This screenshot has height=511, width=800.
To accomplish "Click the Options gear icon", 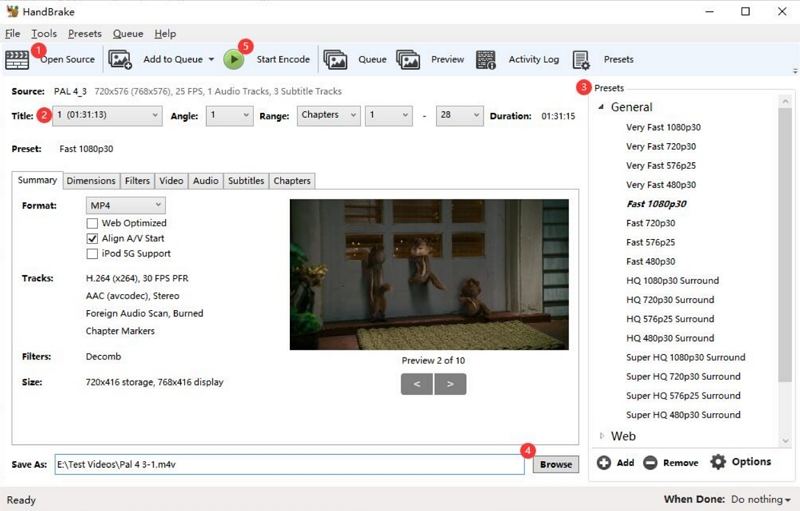I will (x=718, y=462).
